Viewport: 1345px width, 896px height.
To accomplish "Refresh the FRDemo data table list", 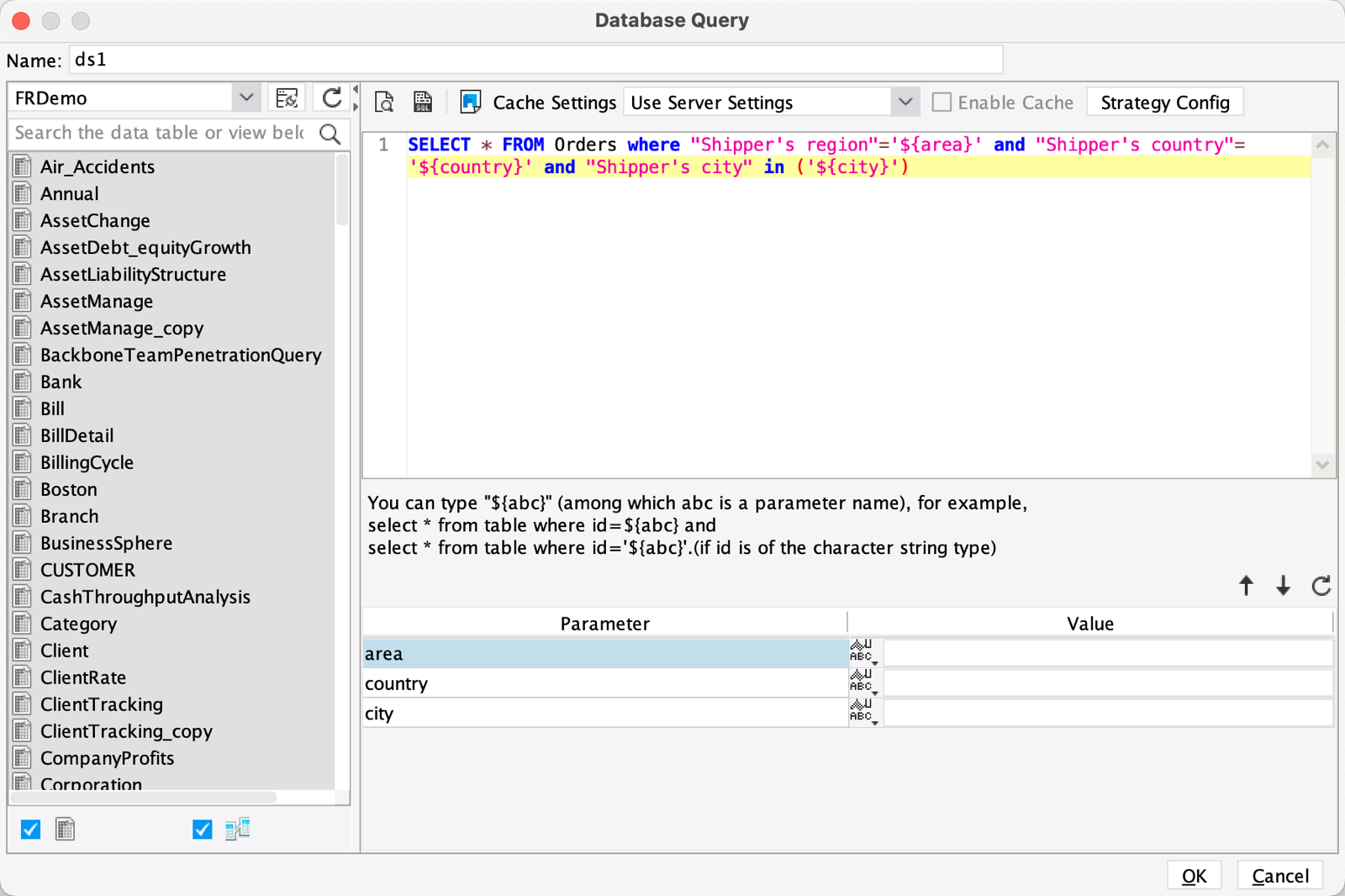I will [x=331, y=96].
